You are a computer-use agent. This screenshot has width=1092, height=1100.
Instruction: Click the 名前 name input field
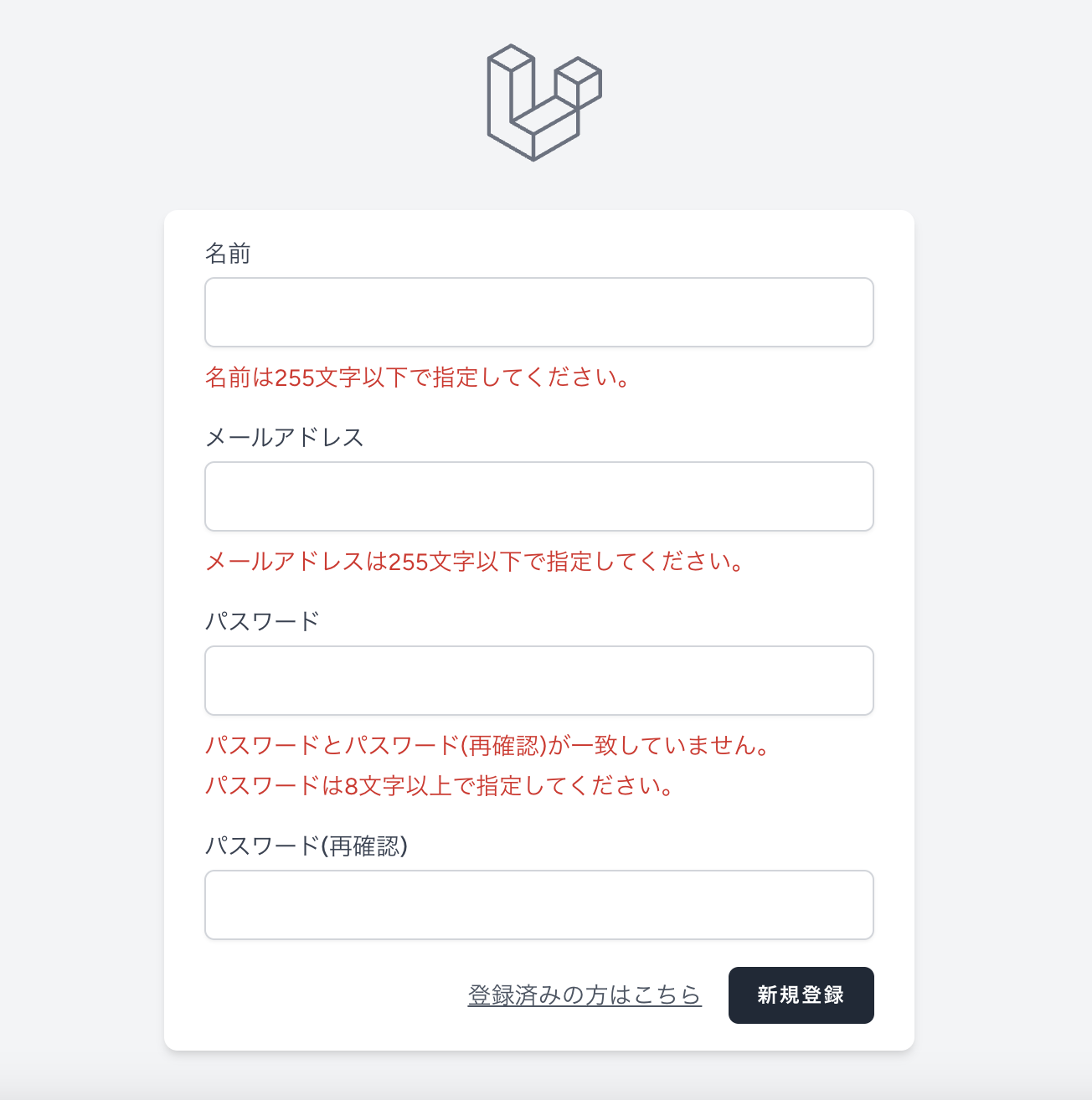tap(539, 312)
